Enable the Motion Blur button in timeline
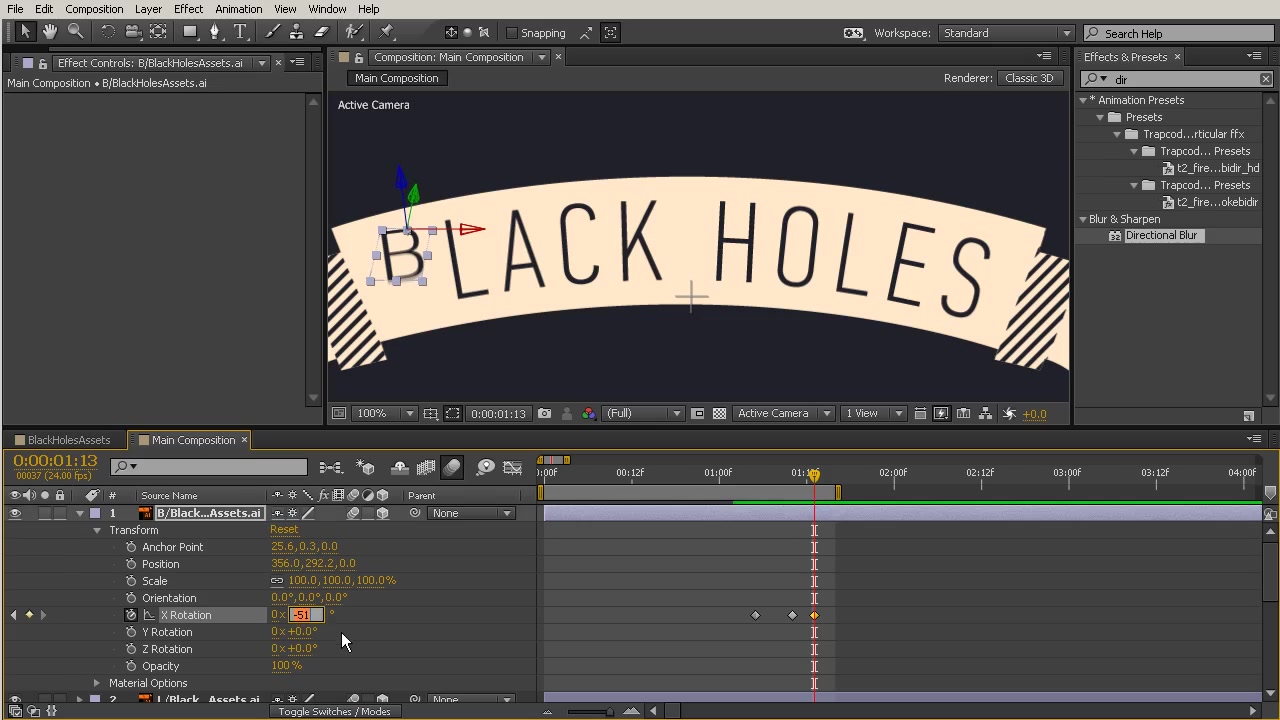The width and height of the screenshot is (1280, 720). [x=452, y=467]
